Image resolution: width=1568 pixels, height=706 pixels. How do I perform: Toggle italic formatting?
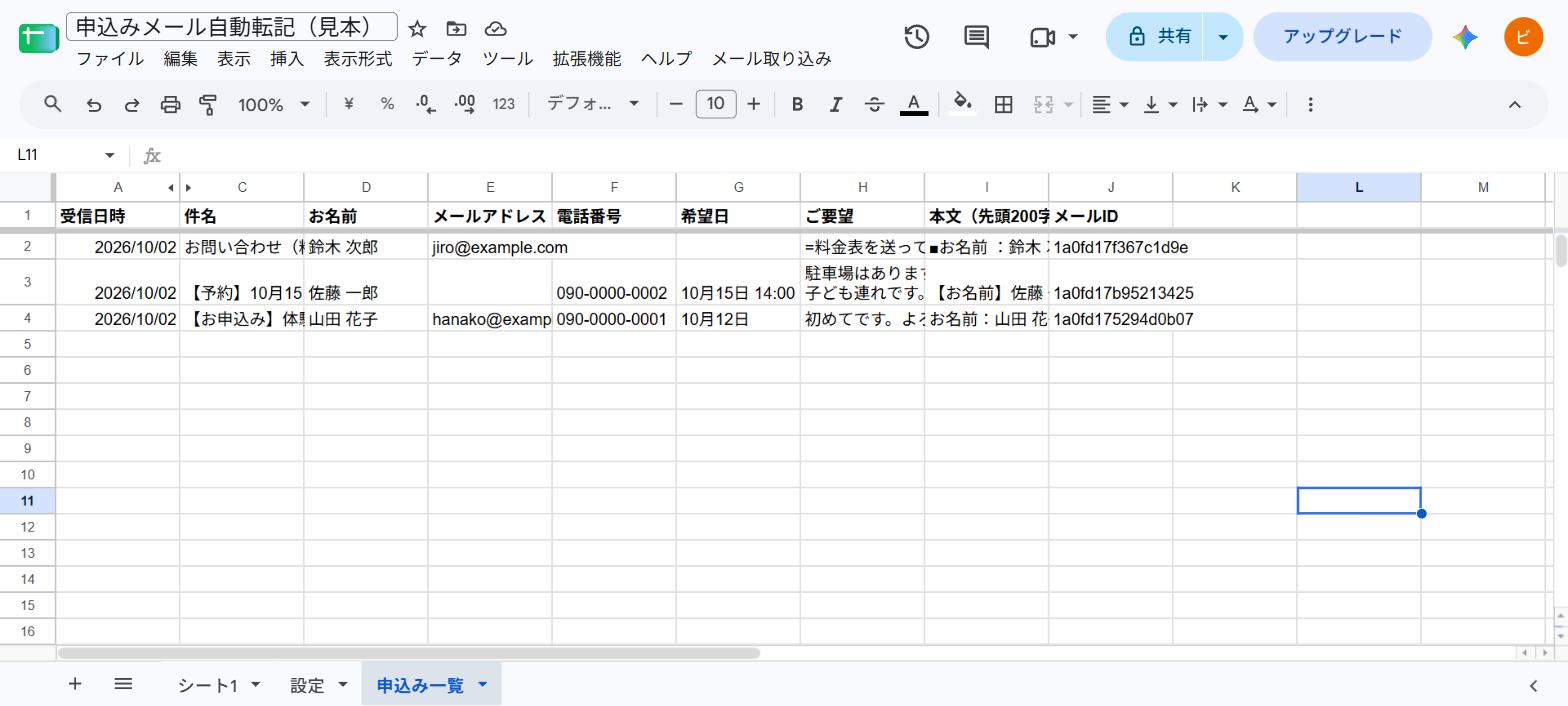836,104
